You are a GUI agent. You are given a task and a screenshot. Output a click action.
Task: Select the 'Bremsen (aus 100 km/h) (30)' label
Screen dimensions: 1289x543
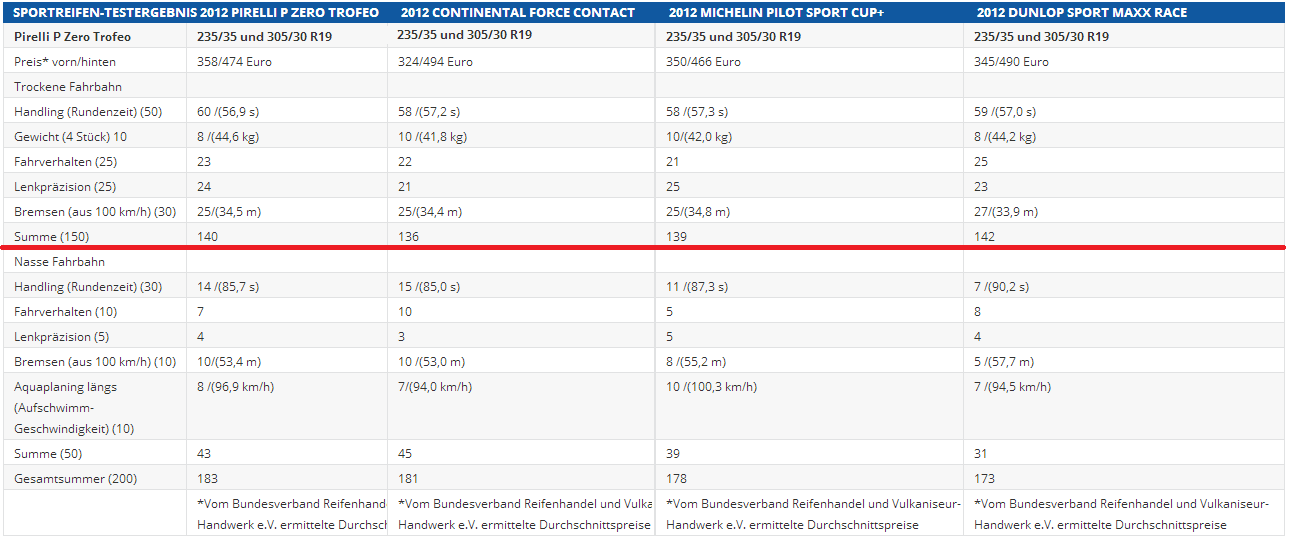(95, 212)
